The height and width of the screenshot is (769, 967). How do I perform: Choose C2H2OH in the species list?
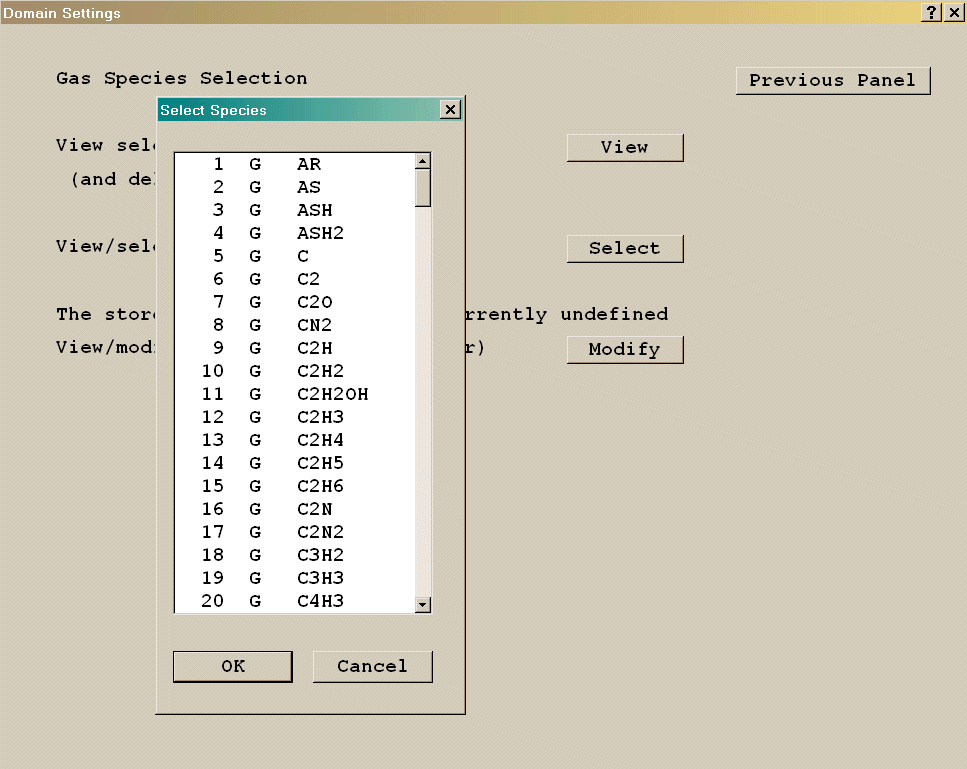click(x=332, y=394)
